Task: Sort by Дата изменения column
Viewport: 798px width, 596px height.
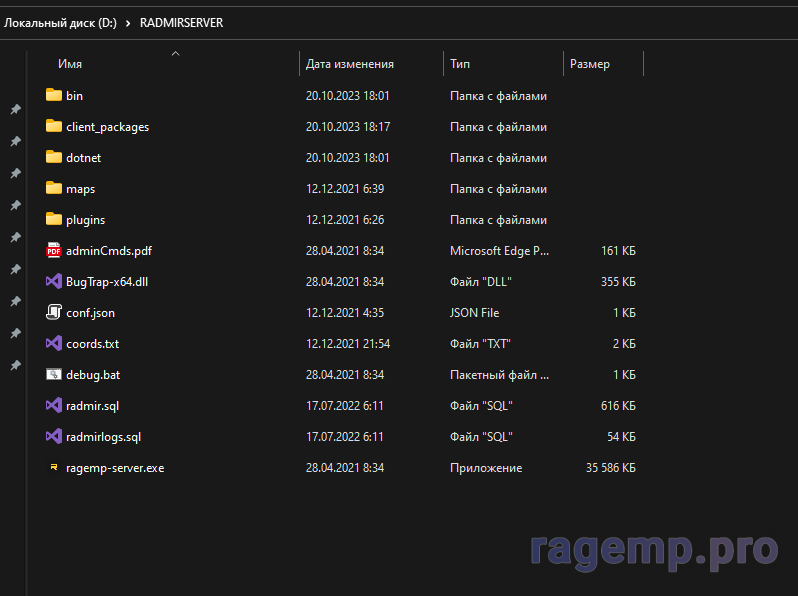Action: pos(350,64)
